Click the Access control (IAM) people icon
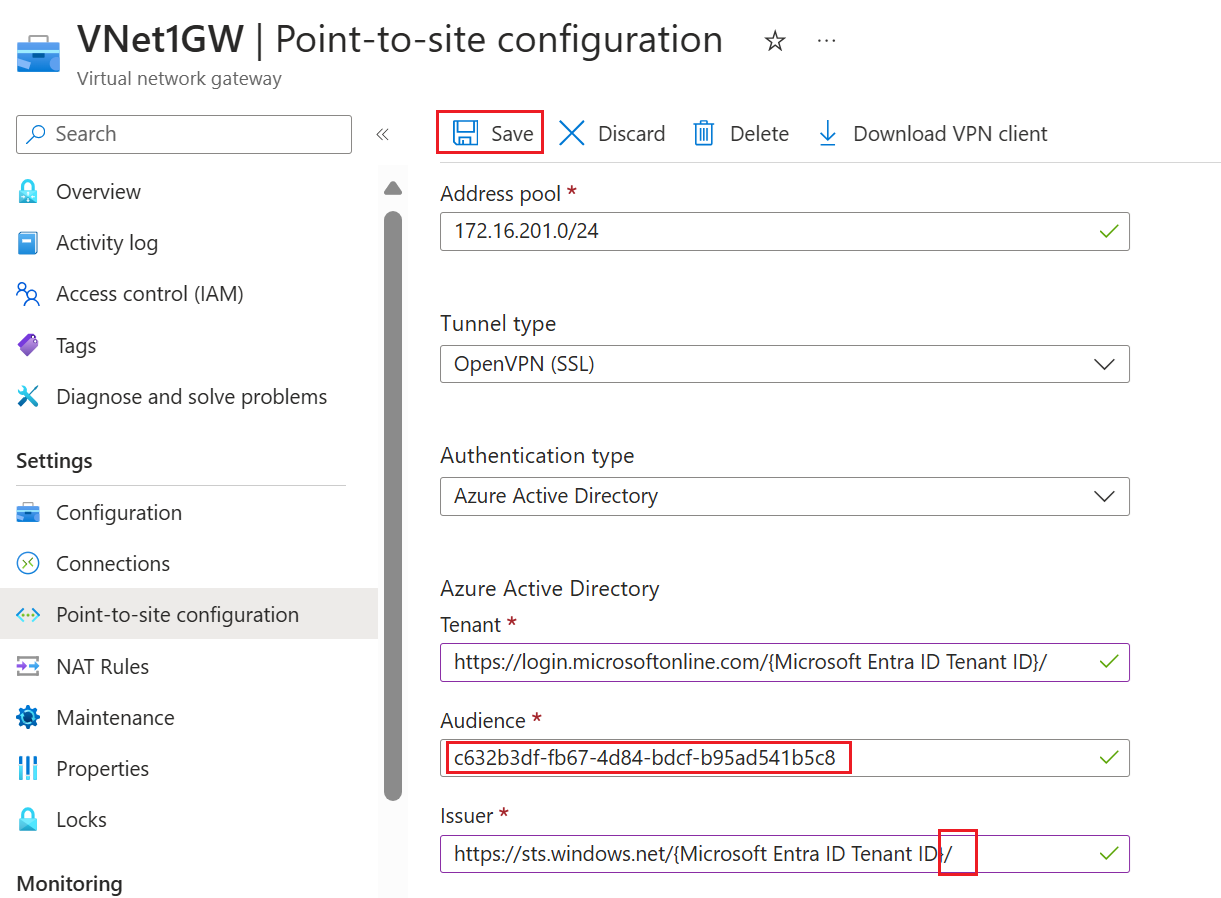Image resolution: width=1221 pixels, height=898 pixels. tap(28, 294)
